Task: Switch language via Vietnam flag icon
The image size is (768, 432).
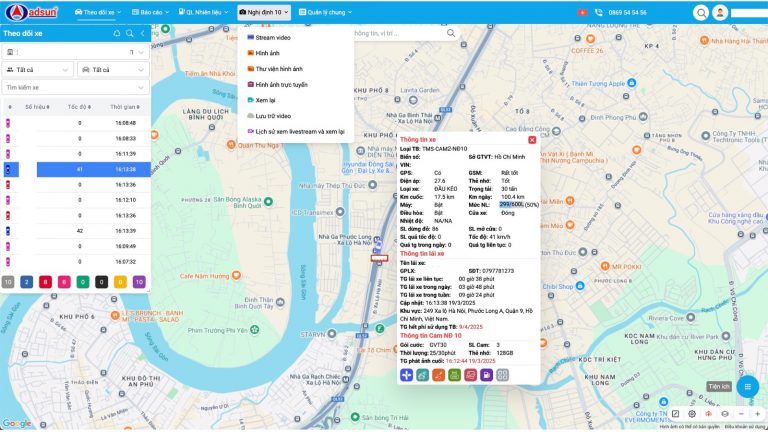Action: point(583,12)
